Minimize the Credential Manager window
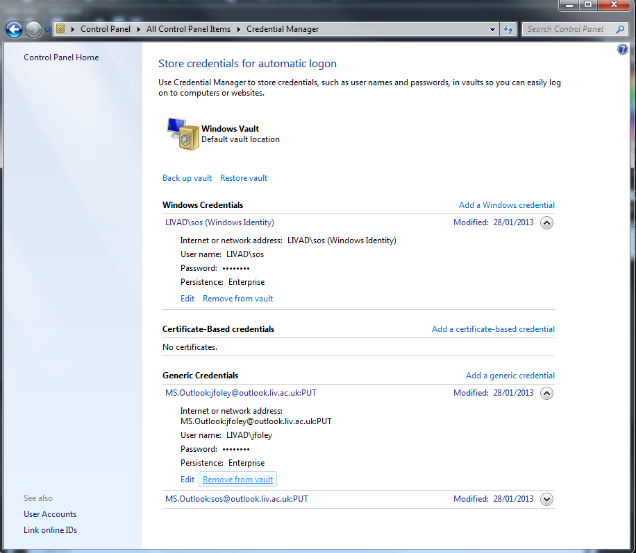Image resolution: width=636 pixels, height=553 pixels. (569, 5)
